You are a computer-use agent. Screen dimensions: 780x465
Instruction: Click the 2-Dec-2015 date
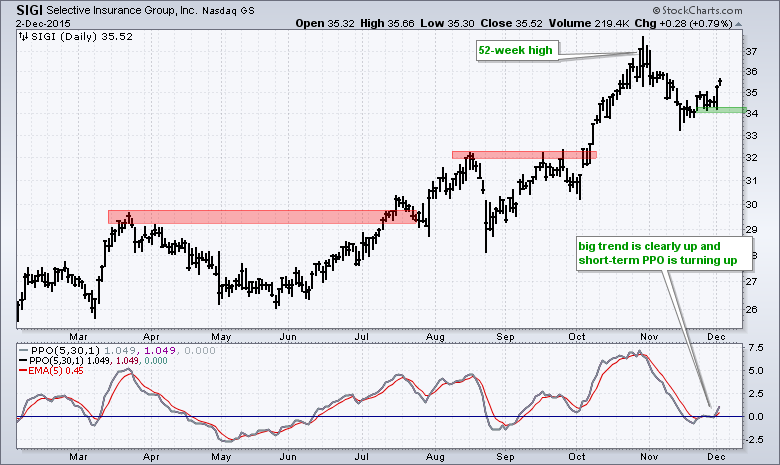pos(43,23)
